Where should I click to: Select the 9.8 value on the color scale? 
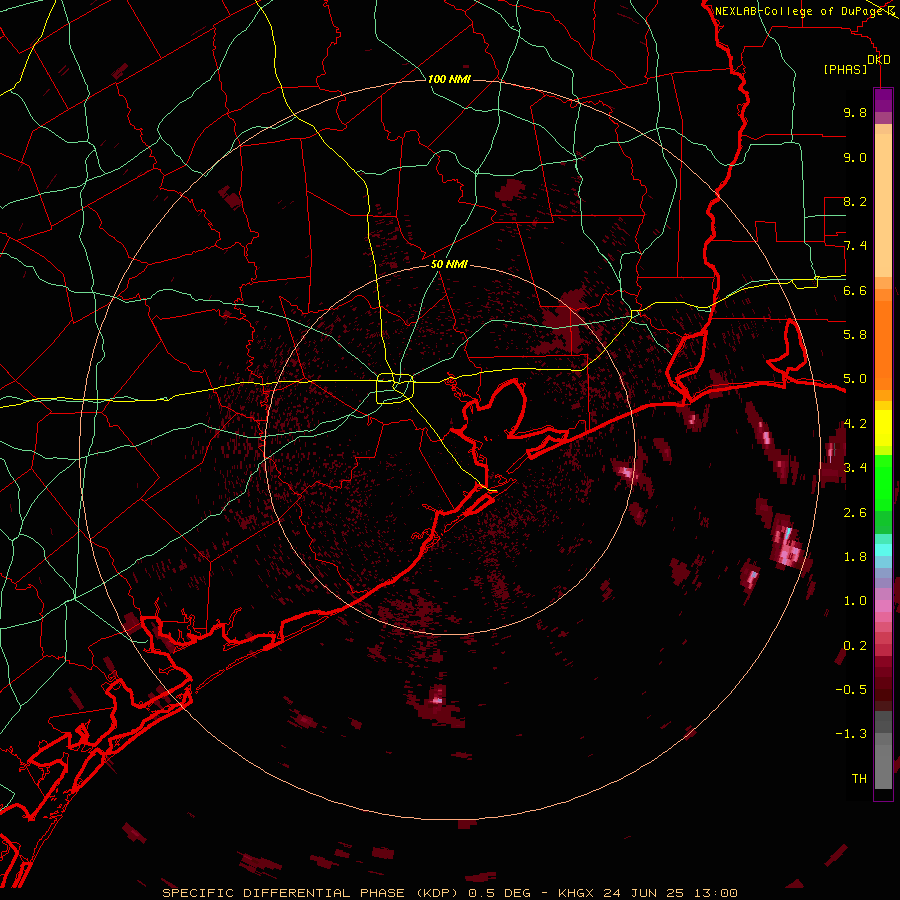point(855,112)
